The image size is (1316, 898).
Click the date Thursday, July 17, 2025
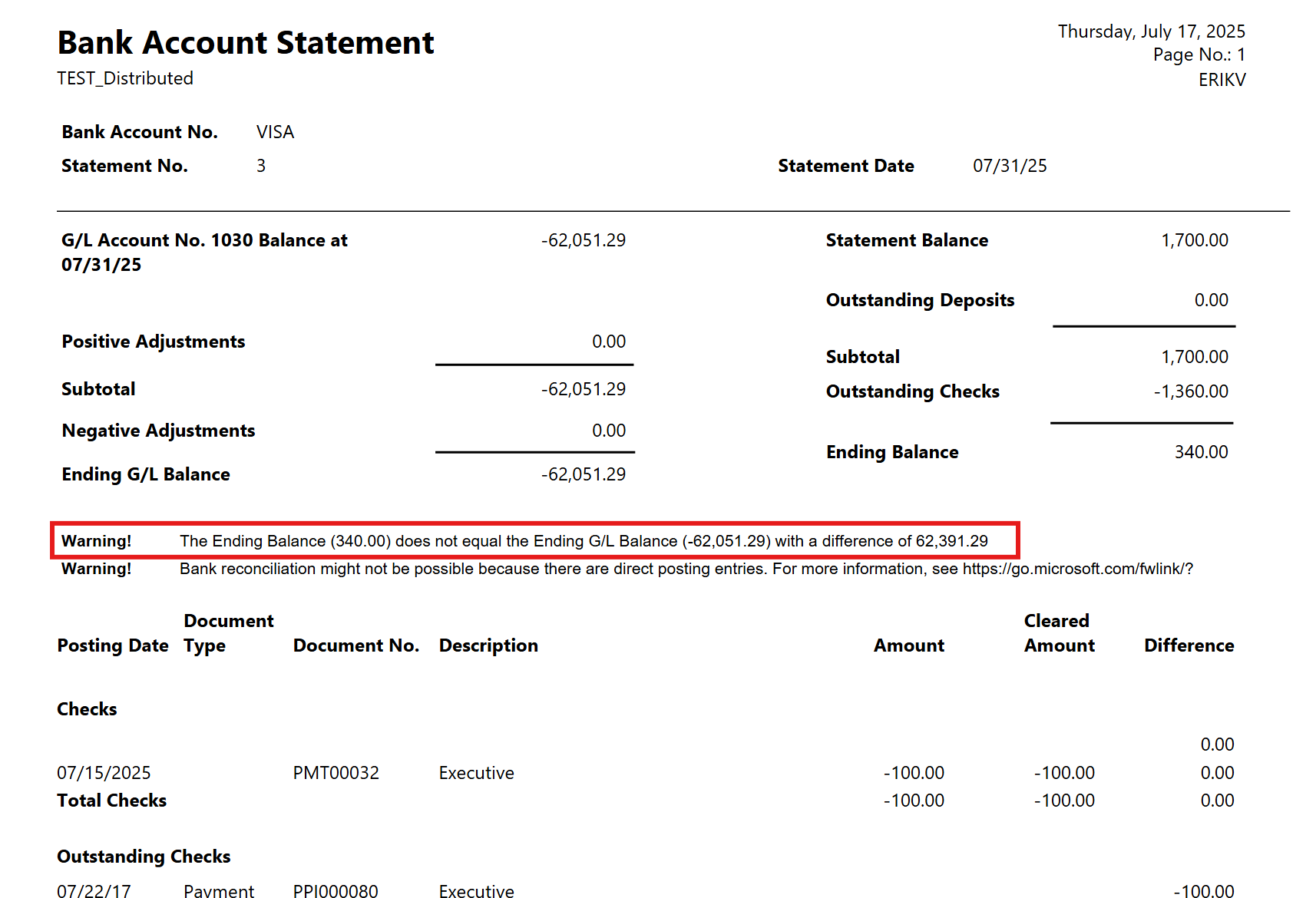click(1151, 31)
